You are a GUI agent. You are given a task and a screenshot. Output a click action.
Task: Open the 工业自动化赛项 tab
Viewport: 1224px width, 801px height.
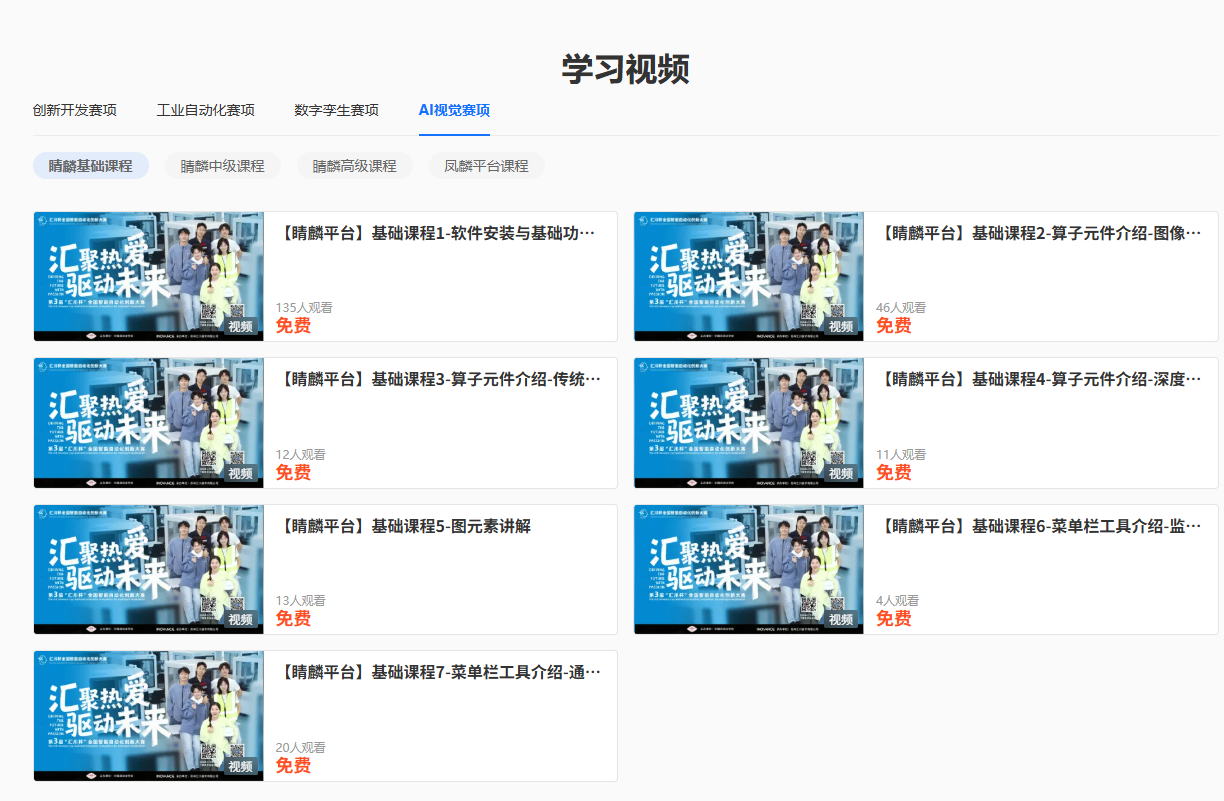(205, 110)
